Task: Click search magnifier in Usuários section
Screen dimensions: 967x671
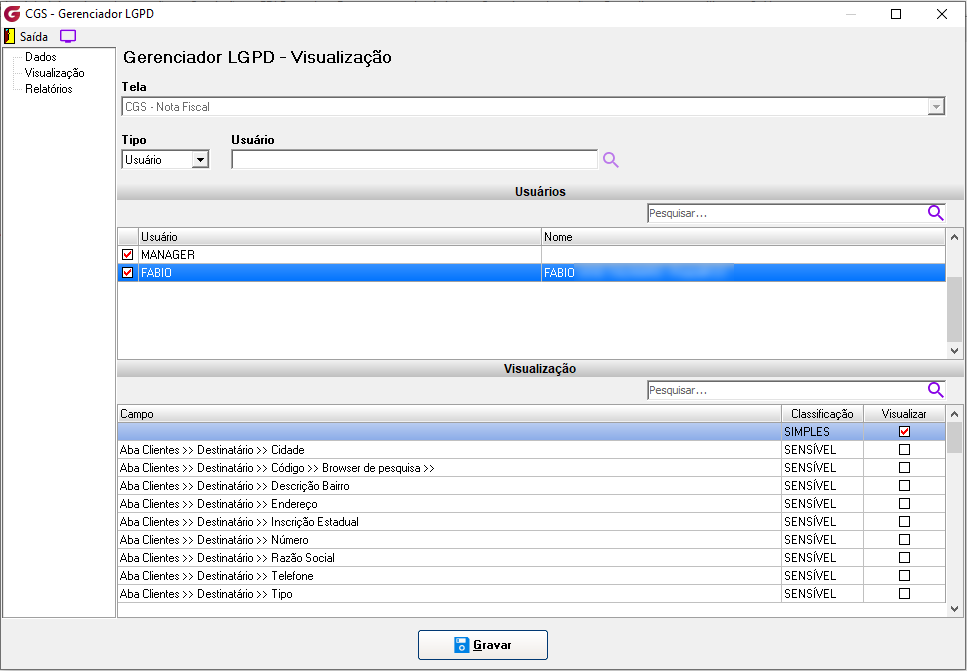Action: (936, 213)
